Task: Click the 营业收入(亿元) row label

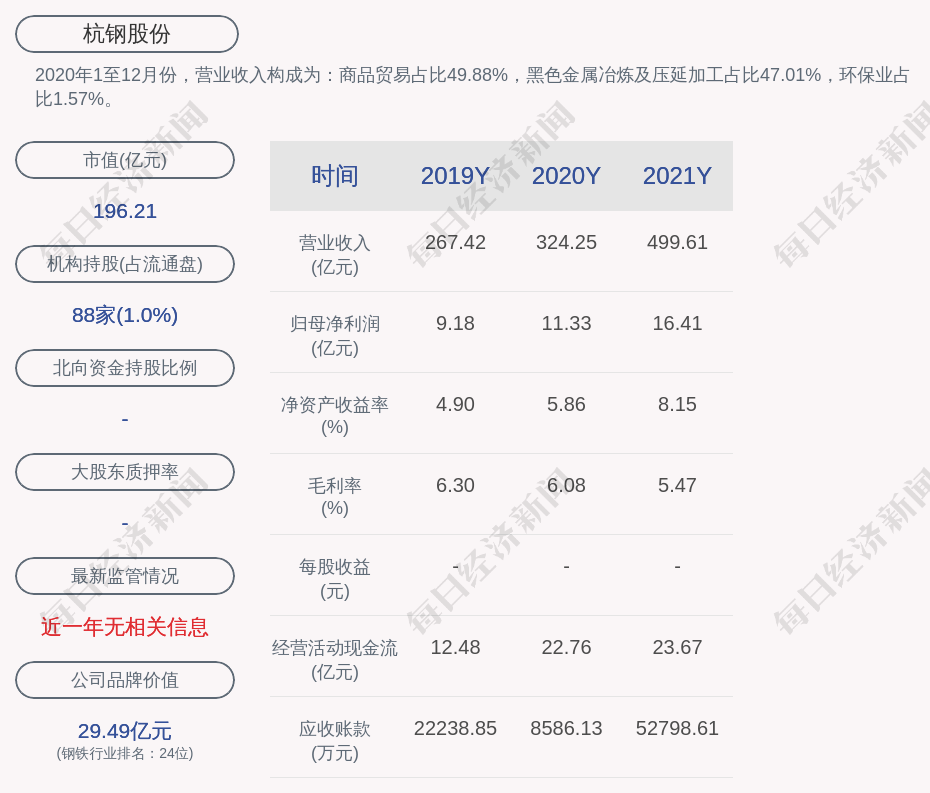Action: pos(335,255)
